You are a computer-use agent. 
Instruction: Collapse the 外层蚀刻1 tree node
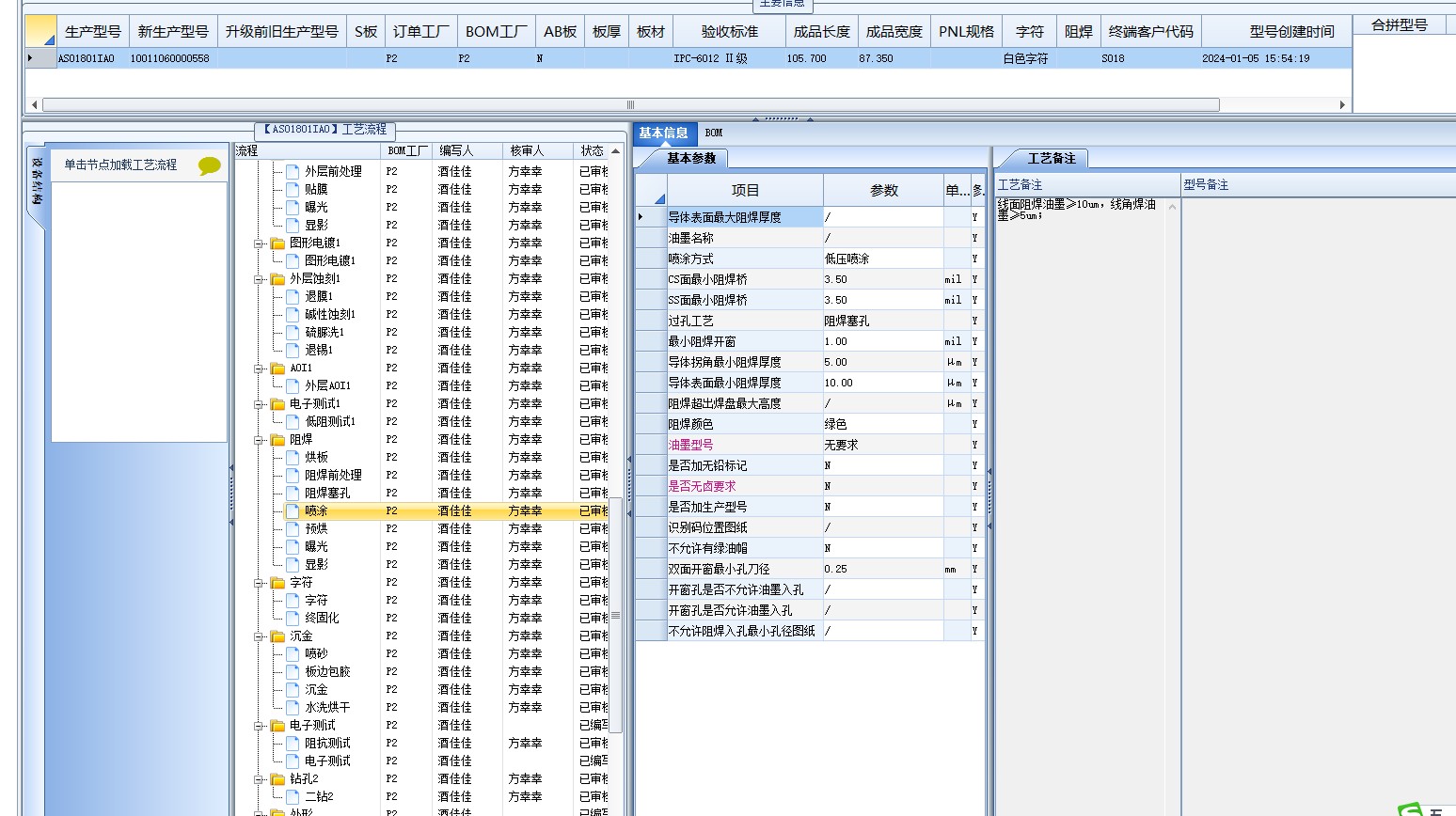[259, 278]
